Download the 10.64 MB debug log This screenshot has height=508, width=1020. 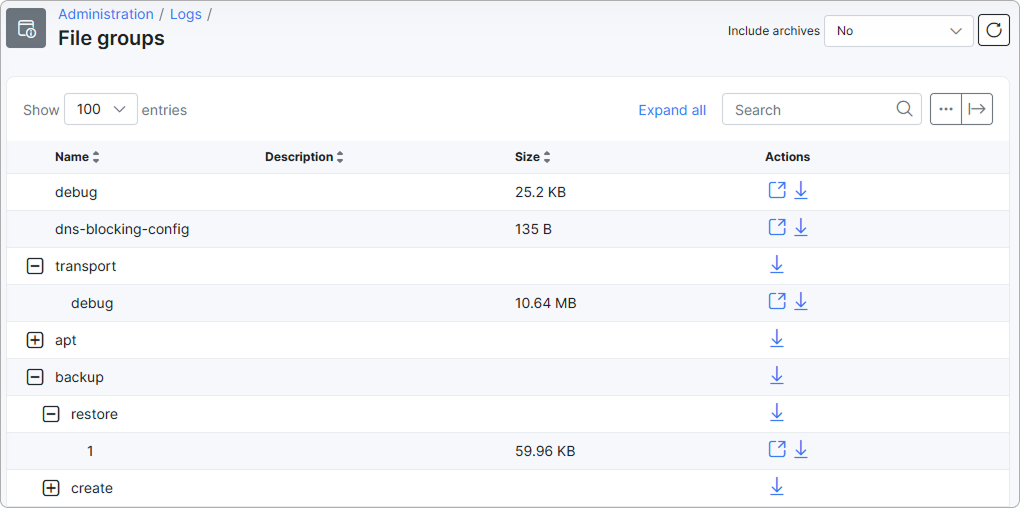[x=801, y=302]
